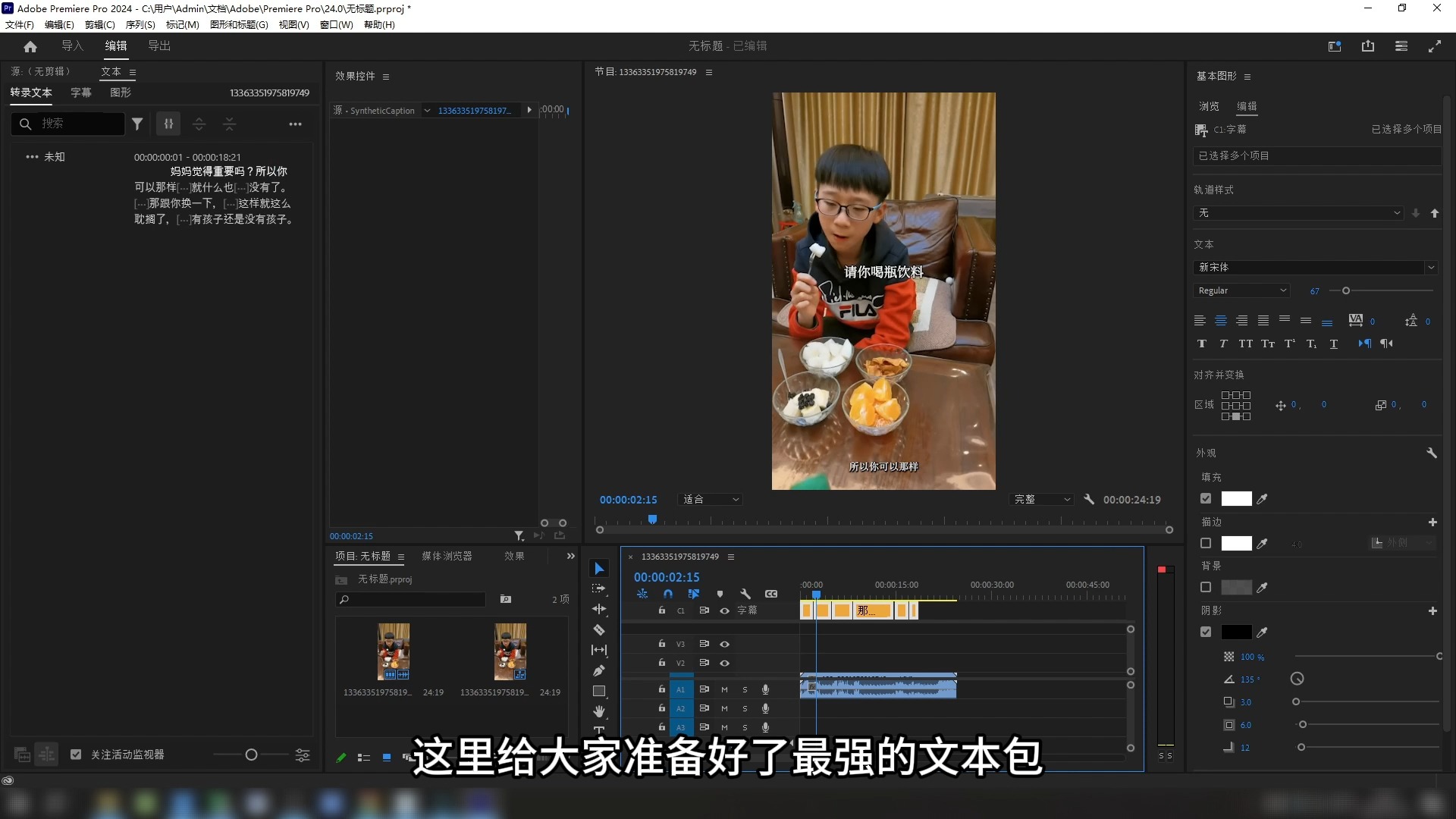Solo the A2 audio track
The image size is (1456, 819).
pos(745,708)
